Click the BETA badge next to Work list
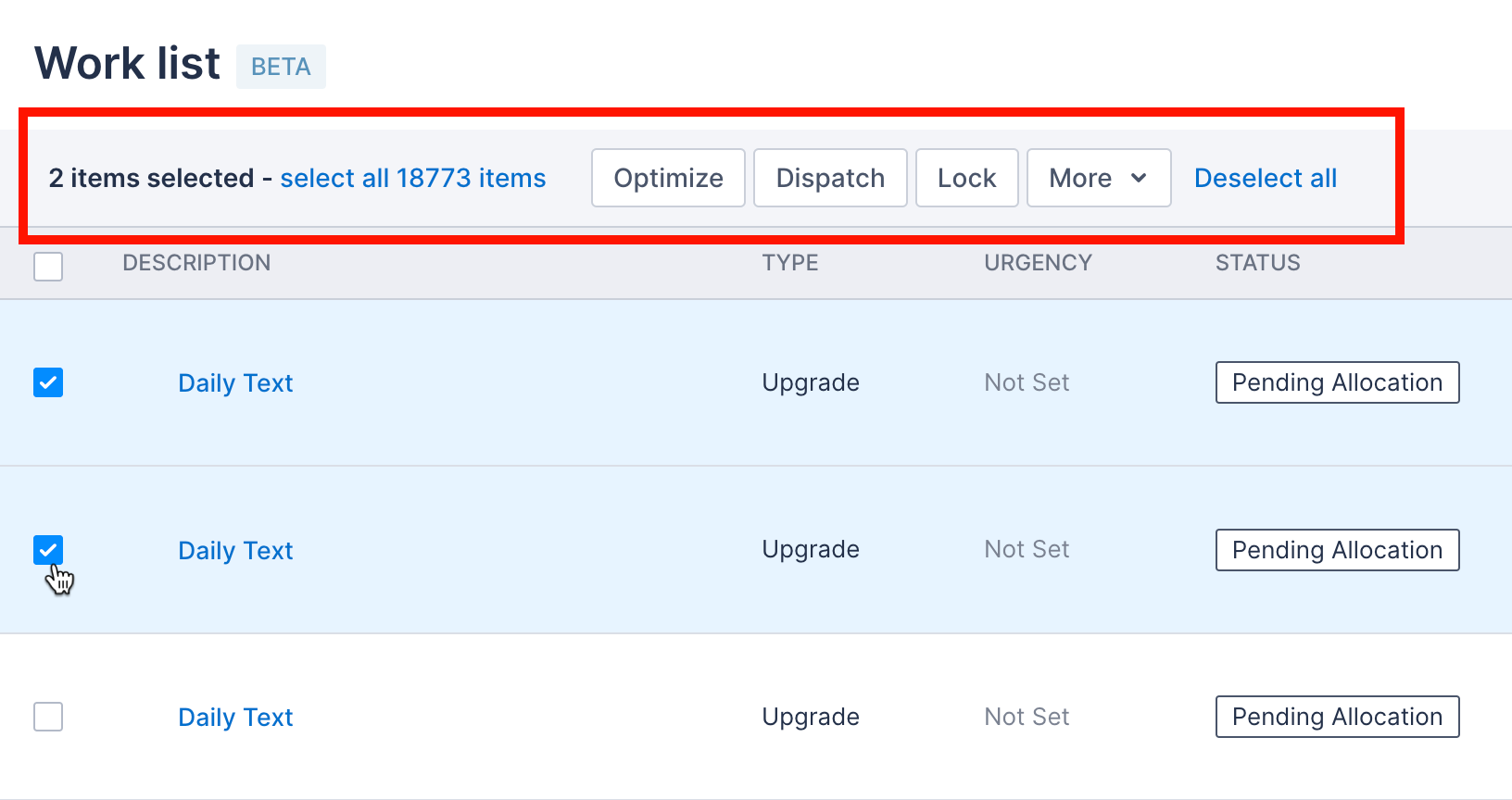Screen dimensions: 1512x800 (281, 67)
